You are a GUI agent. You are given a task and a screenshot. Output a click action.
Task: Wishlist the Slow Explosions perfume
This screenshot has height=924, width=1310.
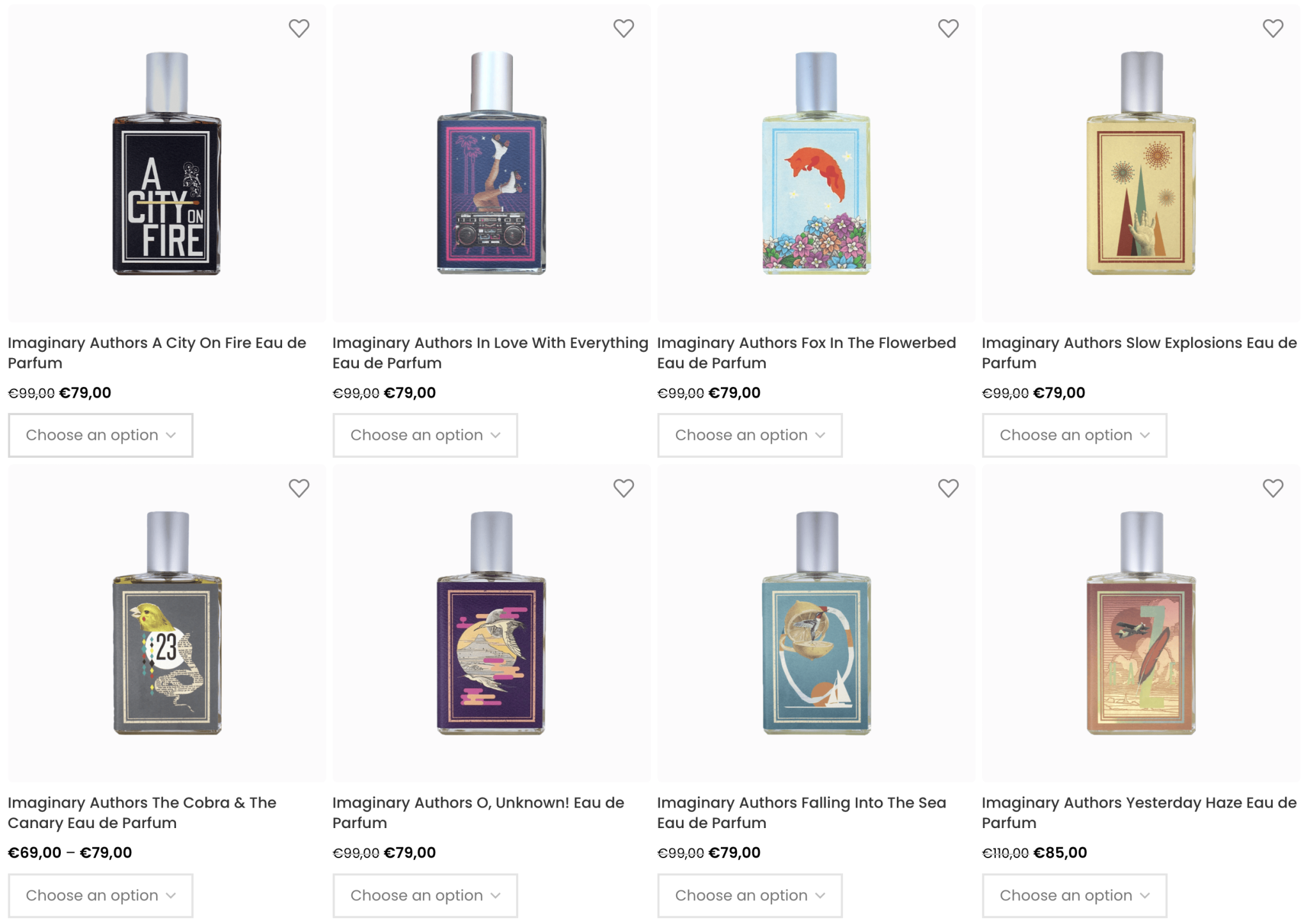[x=1273, y=29]
